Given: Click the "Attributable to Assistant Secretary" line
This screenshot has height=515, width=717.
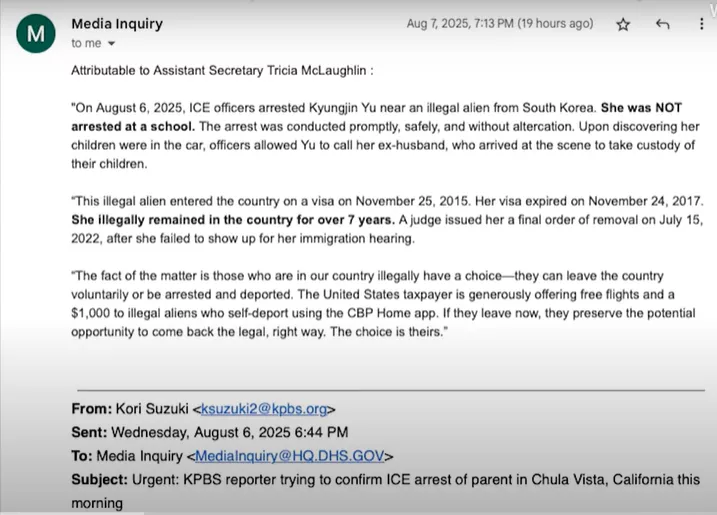Looking at the screenshot, I should tap(222, 70).
